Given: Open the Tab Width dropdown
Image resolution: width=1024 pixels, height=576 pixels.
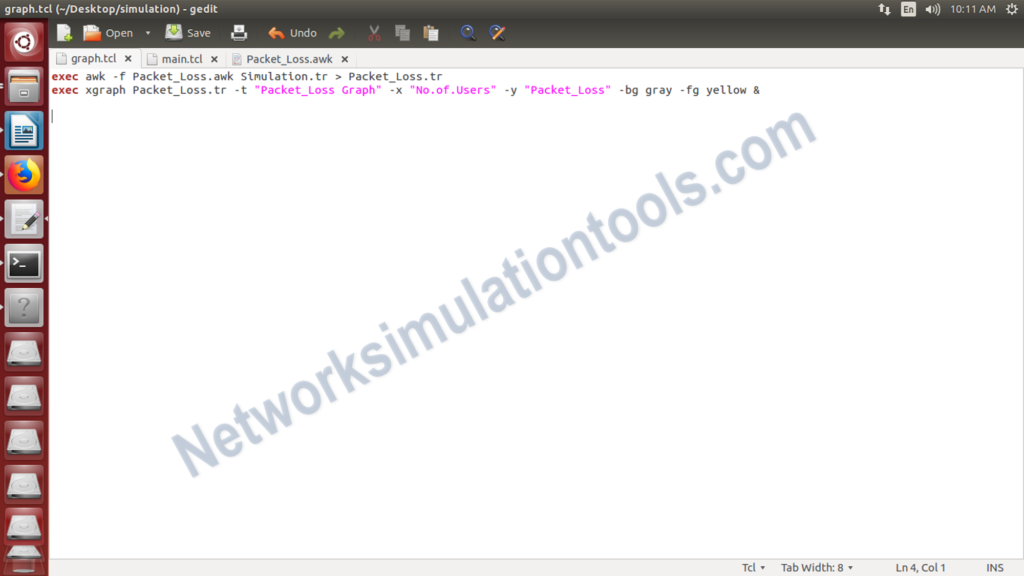Looking at the screenshot, I should point(815,567).
